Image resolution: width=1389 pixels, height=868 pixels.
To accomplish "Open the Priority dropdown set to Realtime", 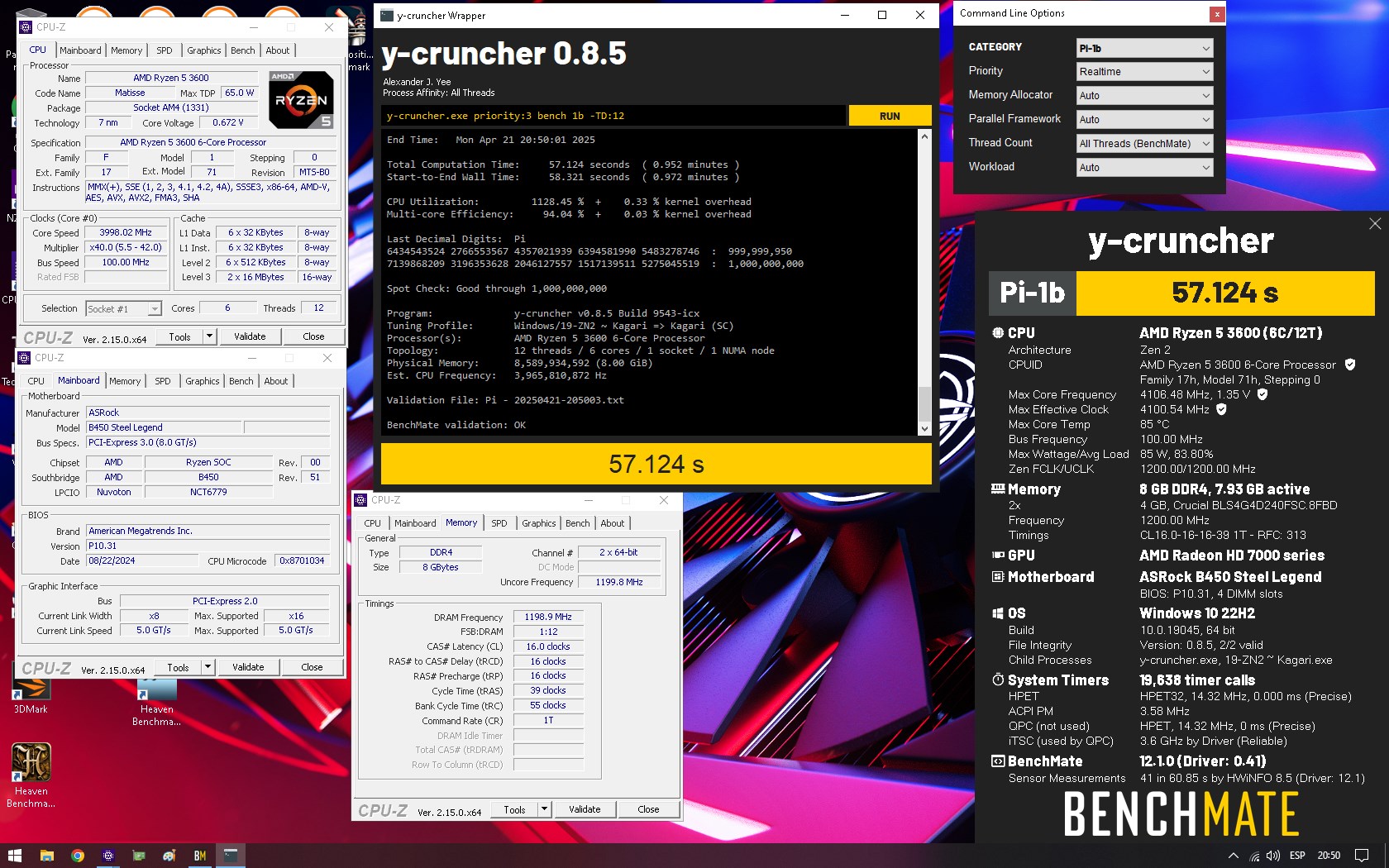I will (1144, 72).
